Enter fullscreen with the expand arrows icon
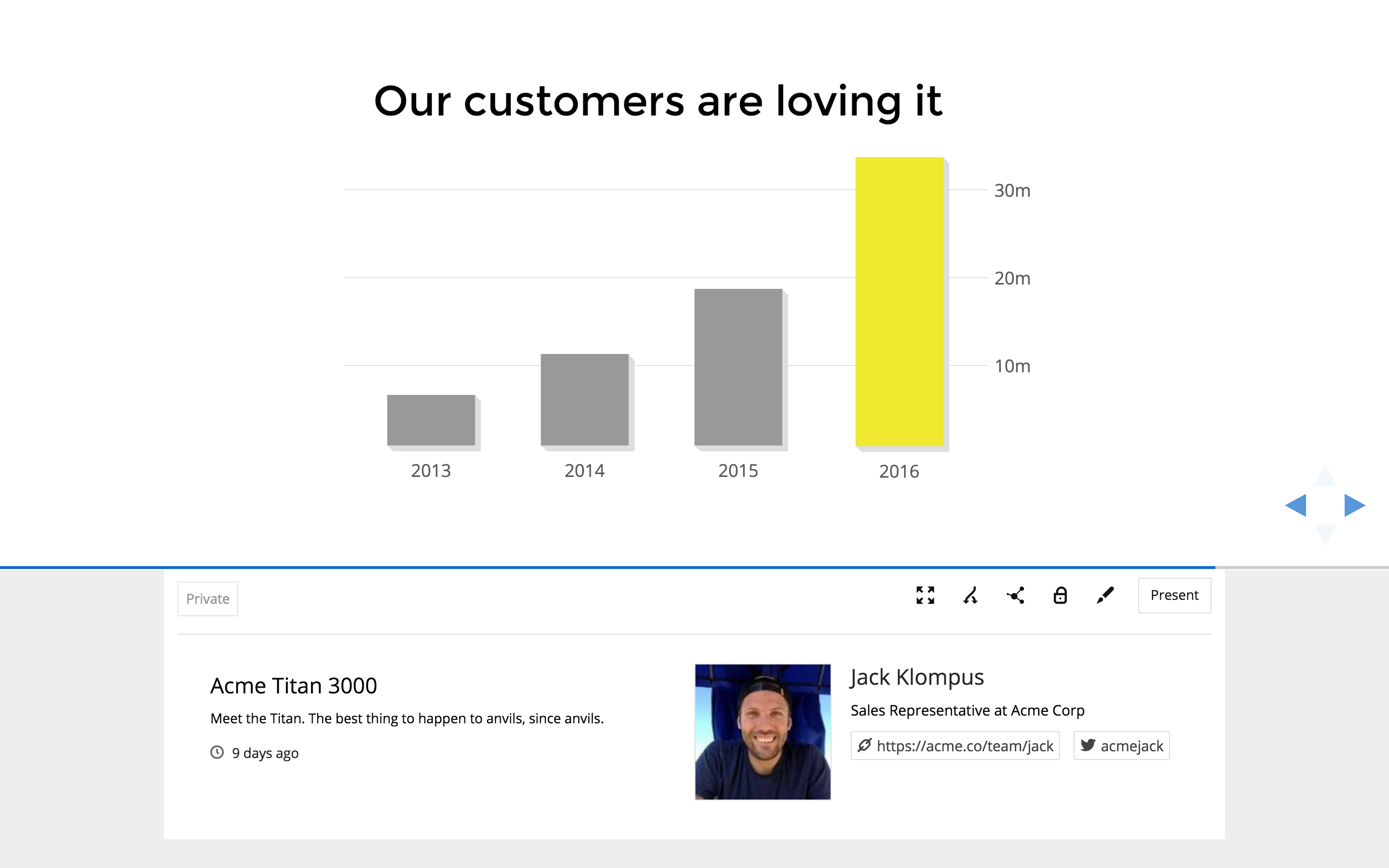Viewport: 1389px width, 868px height. [x=925, y=596]
